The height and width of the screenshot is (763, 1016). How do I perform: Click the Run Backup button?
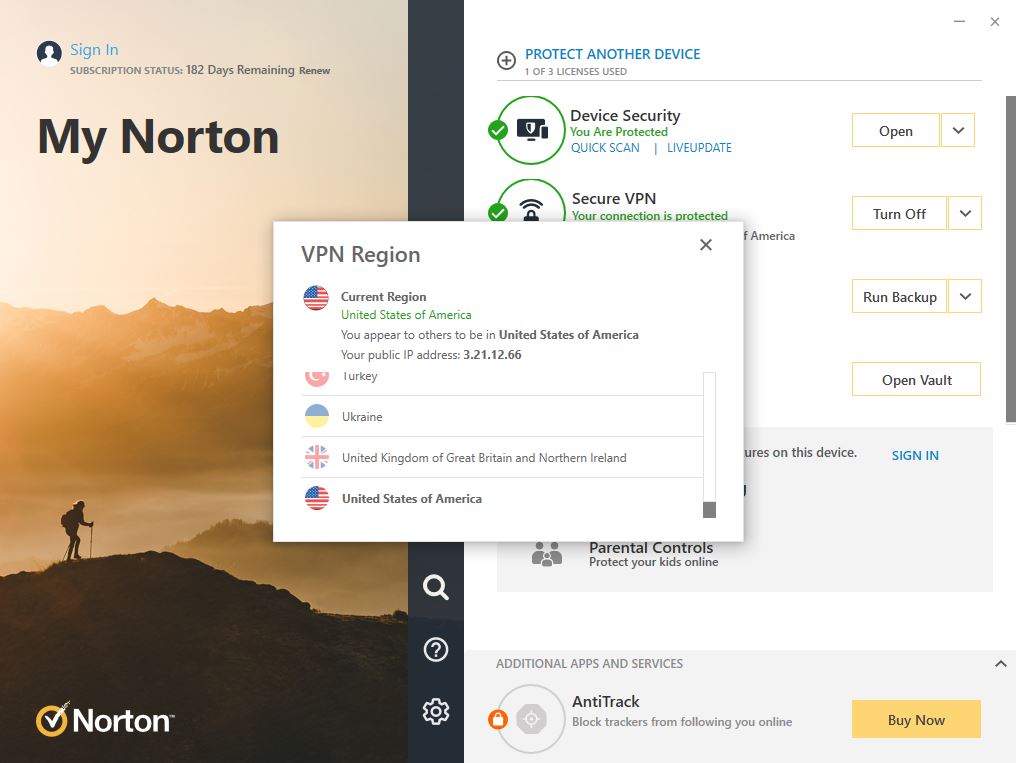pos(899,297)
